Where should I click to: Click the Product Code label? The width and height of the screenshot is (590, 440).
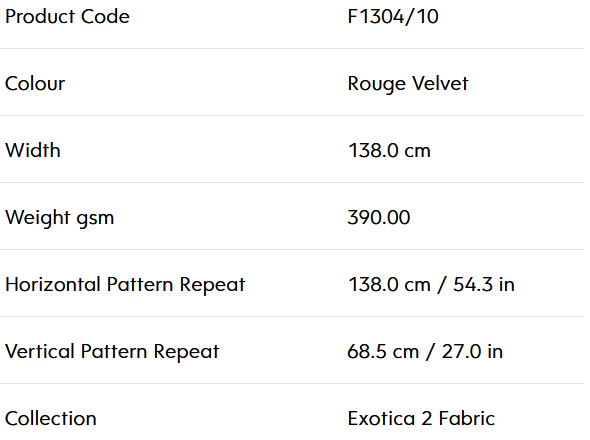pyautogui.click(x=67, y=17)
